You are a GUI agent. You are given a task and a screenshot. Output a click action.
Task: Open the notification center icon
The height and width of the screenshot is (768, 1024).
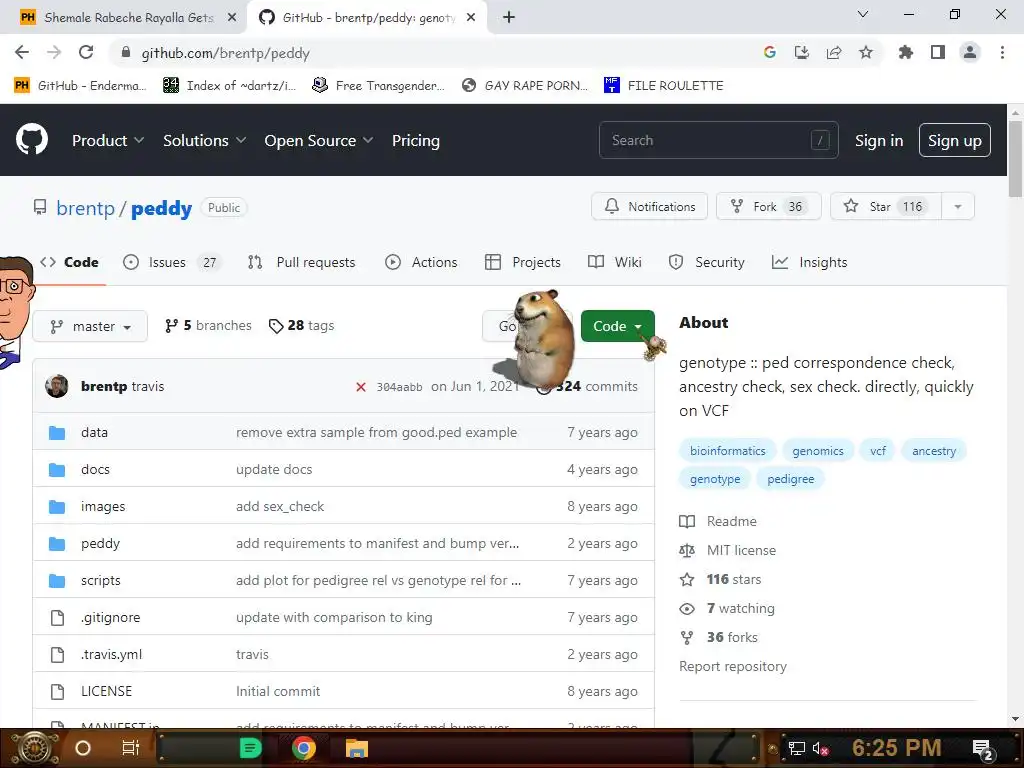click(x=982, y=749)
